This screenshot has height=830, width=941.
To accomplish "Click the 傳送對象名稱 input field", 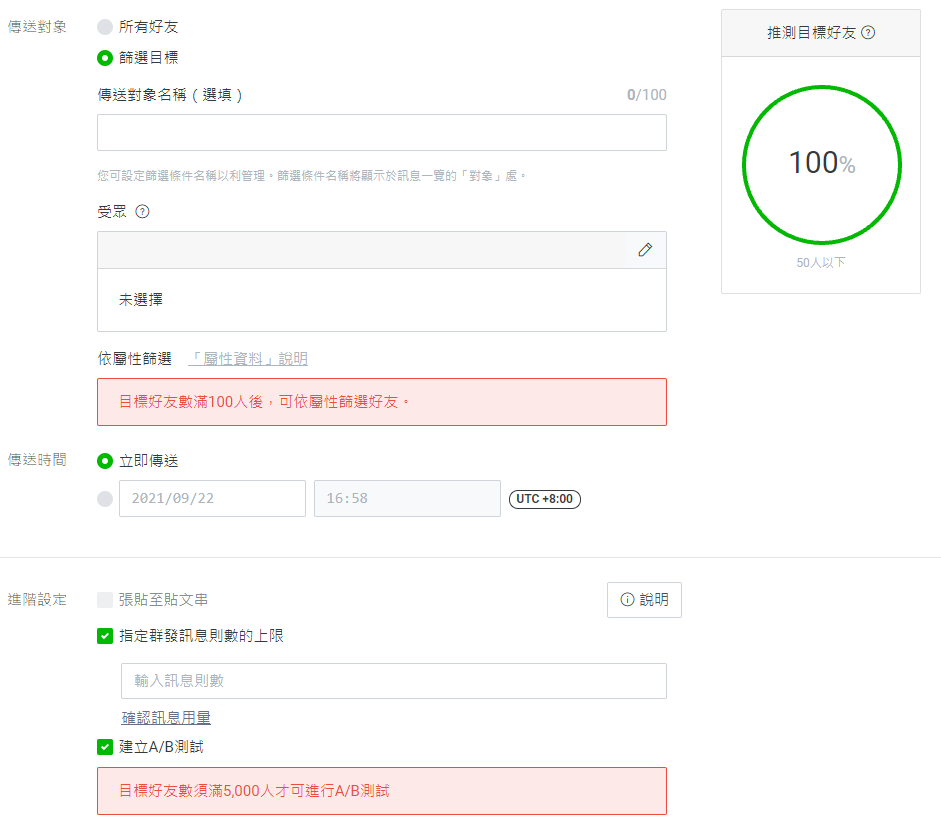I will point(382,132).
